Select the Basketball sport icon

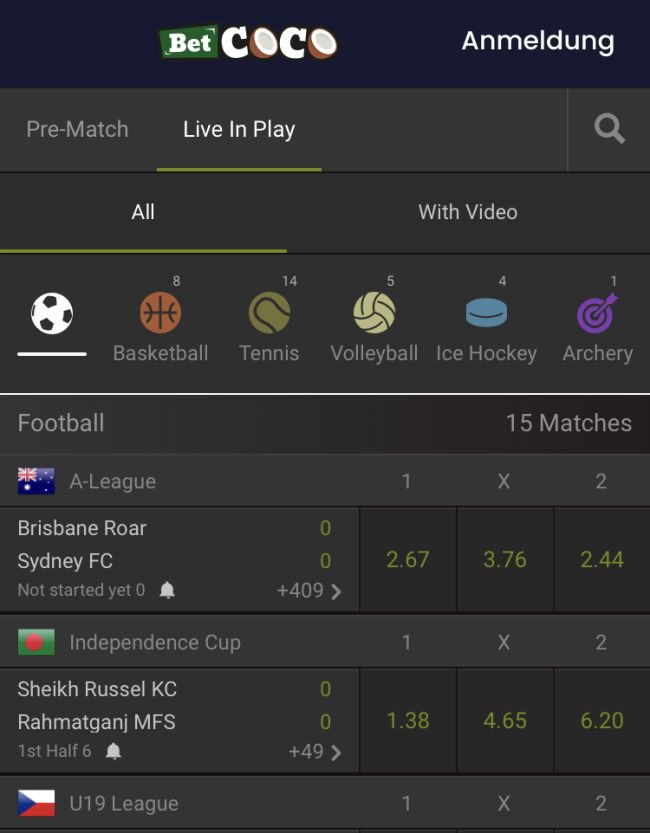pyautogui.click(x=160, y=314)
